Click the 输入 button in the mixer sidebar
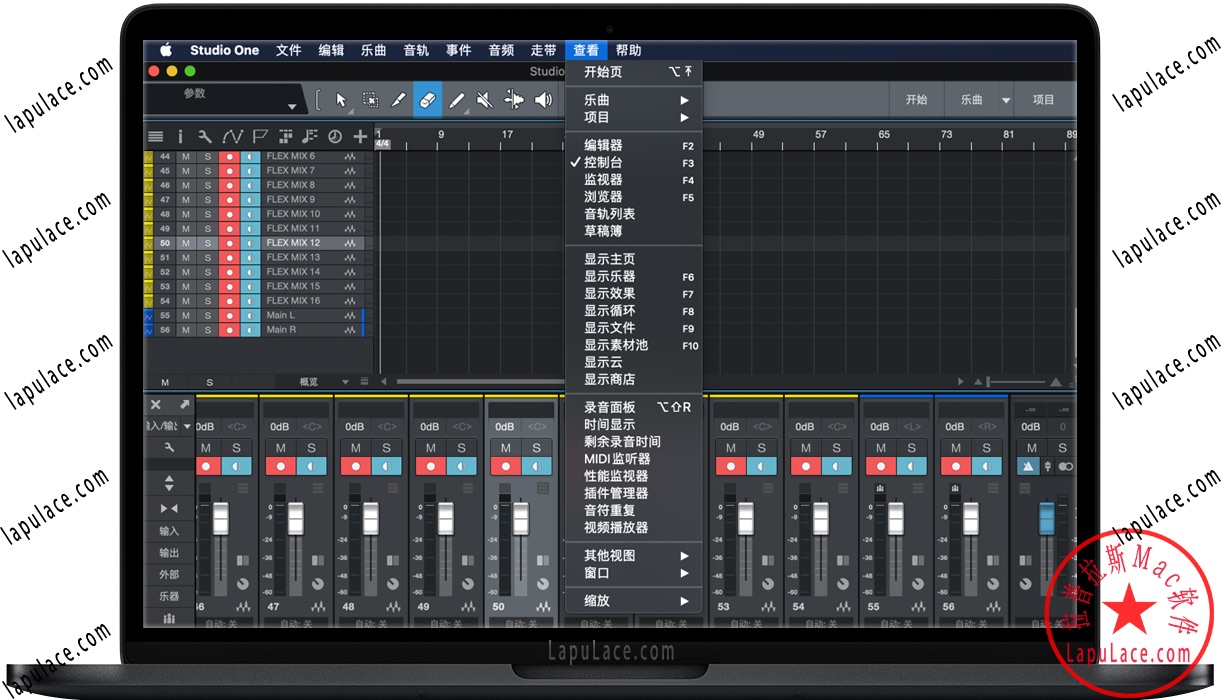The image size is (1221, 700). click(169, 531)
